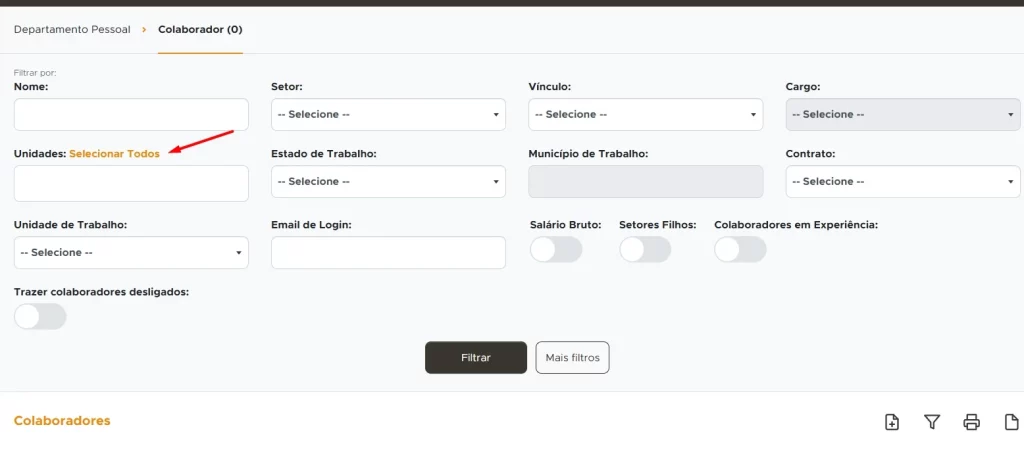1024x450 pixels.
Task: Expand the Unidade de Trabalho dropdown
Action: 131,253
